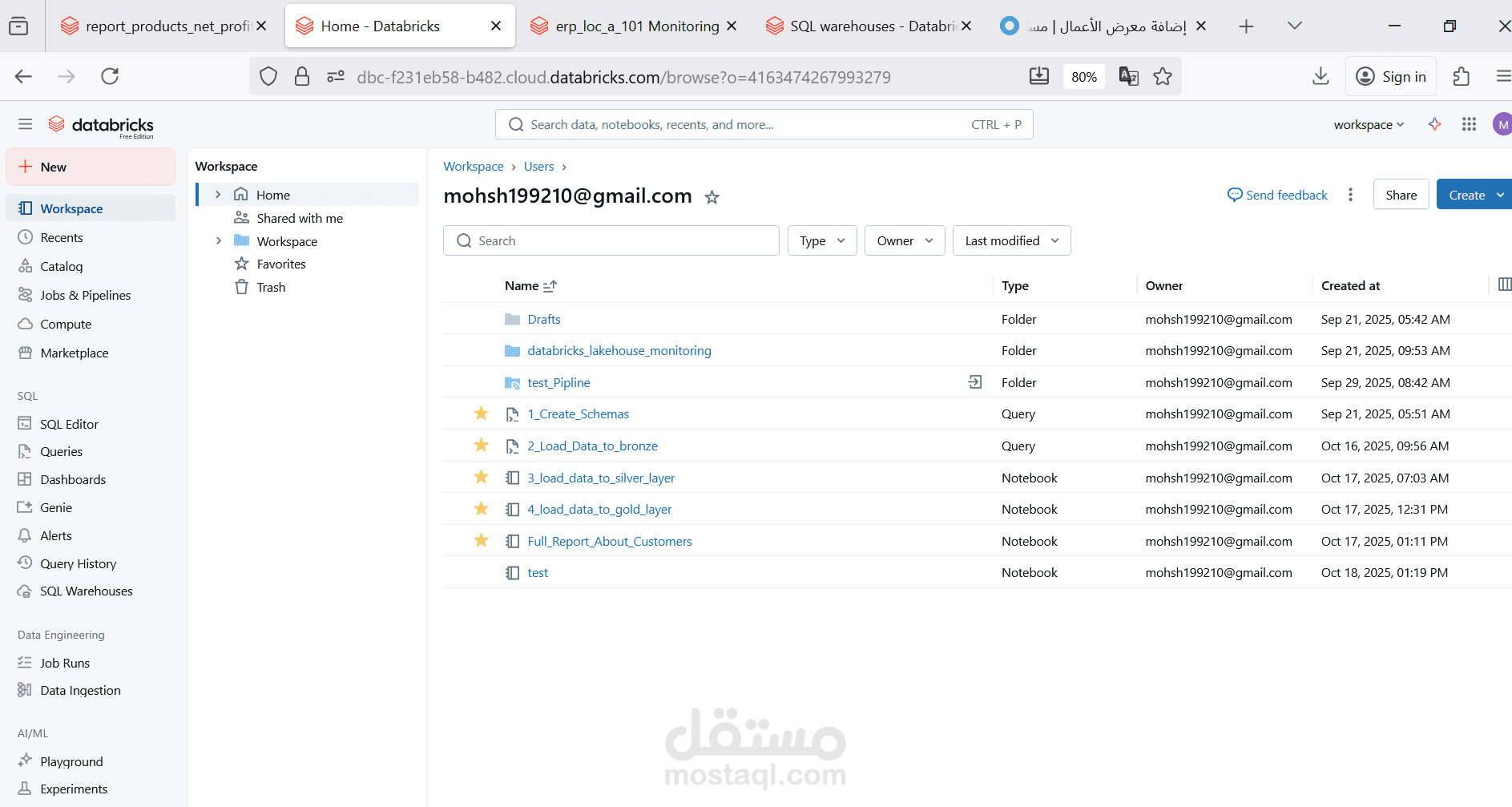Image resolution: width=1512 pixels, height=807 pixels.
Task: Open the list all tabs chevron
Action: (1294, 26)
